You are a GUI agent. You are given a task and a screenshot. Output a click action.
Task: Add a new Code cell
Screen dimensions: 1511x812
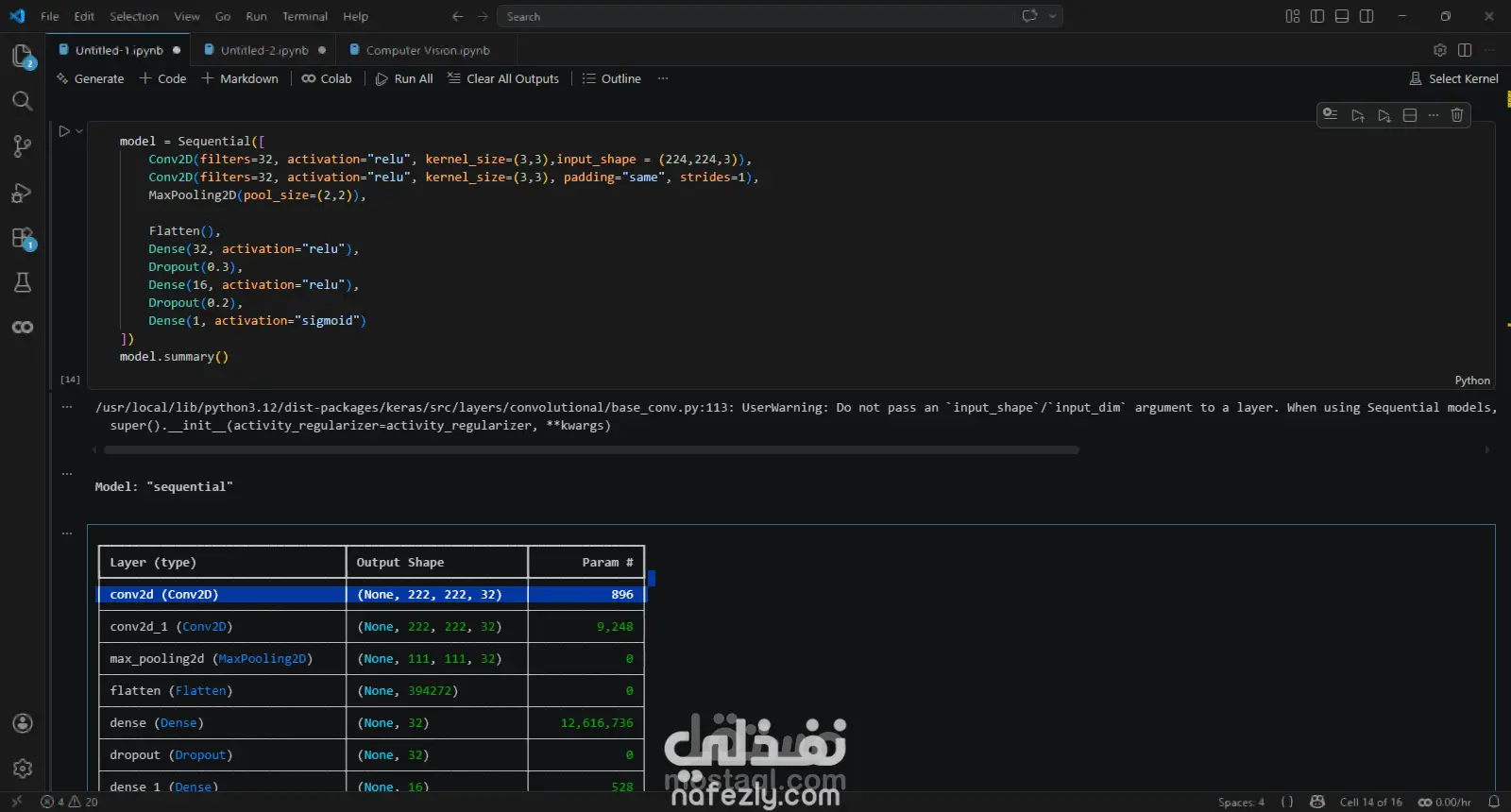tap(162, 78)
